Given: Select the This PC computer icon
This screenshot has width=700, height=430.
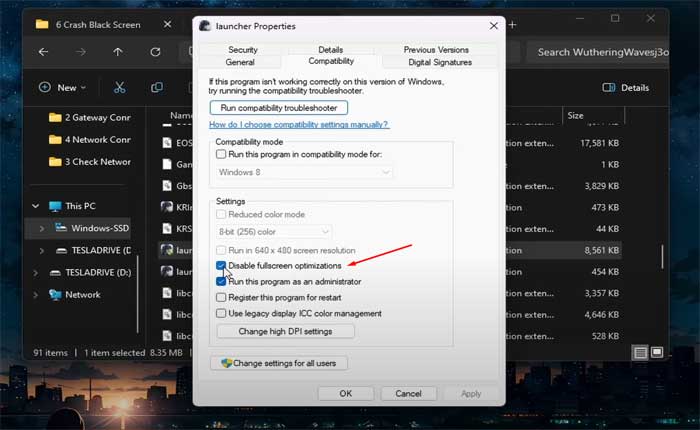Looking at the screenshot, I should 55,206.
